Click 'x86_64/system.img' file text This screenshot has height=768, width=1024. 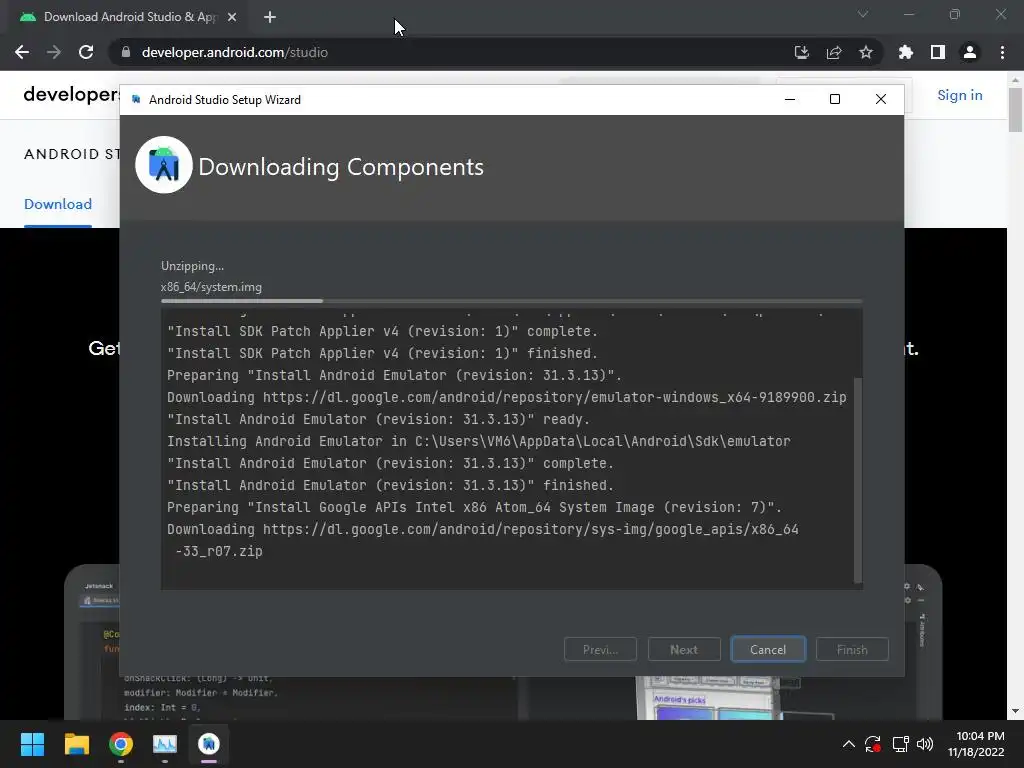(x=211, y=287)
